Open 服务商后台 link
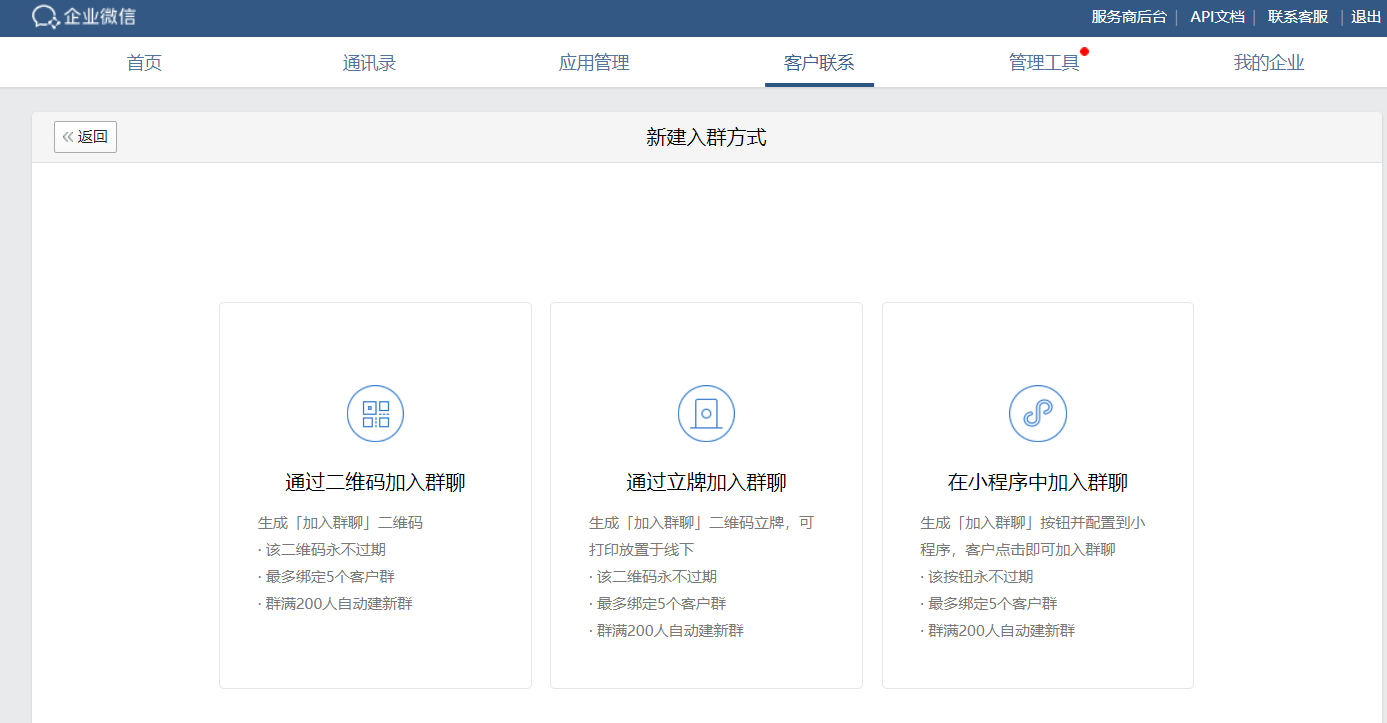Screen dimensions: 1387x723 1129,16
